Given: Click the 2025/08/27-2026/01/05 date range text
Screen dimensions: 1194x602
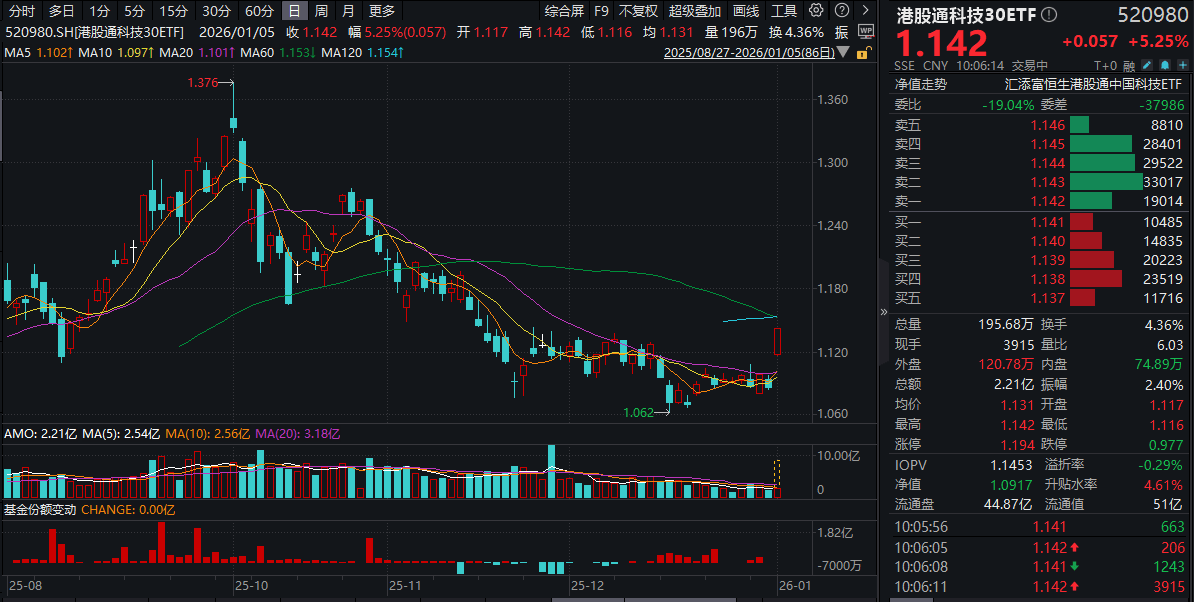Looking at the screenshot, I should 749,52.
